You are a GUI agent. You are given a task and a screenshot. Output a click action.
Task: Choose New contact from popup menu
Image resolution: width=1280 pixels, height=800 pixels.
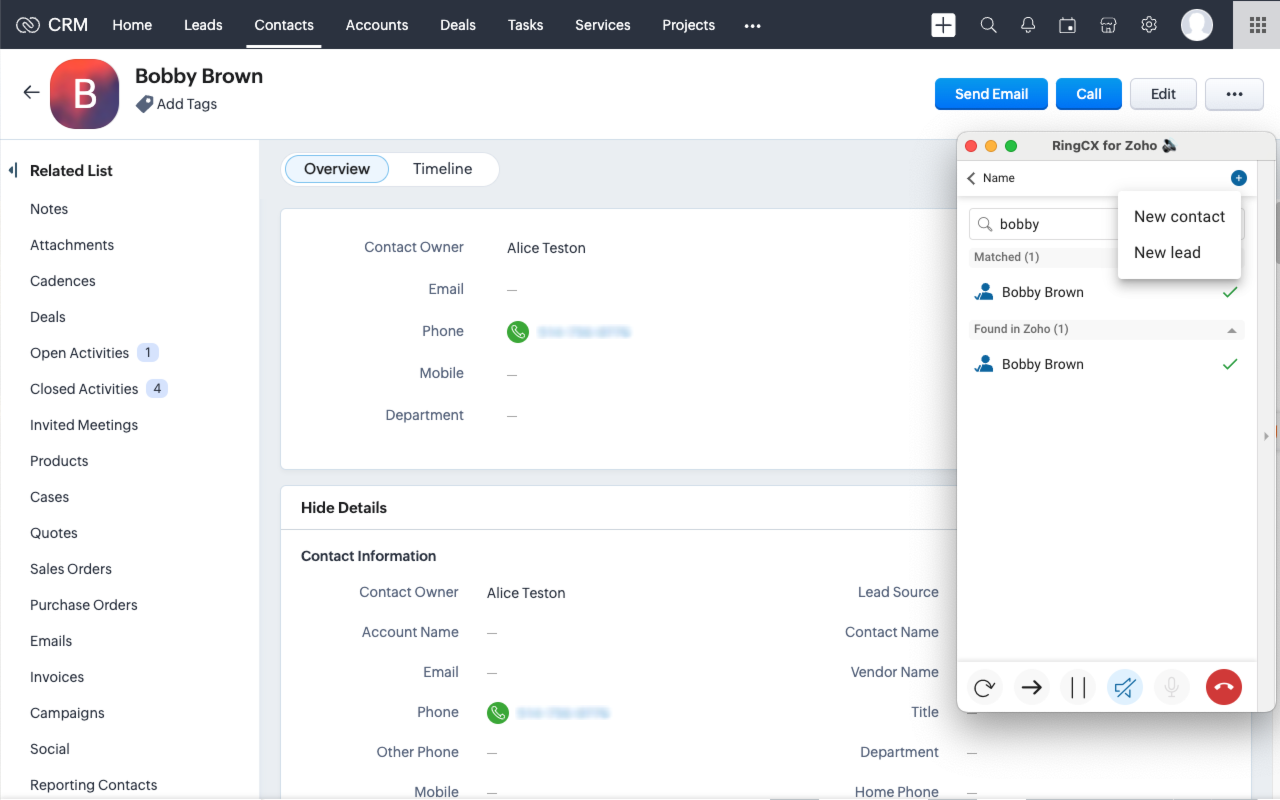click(1179, 217)
